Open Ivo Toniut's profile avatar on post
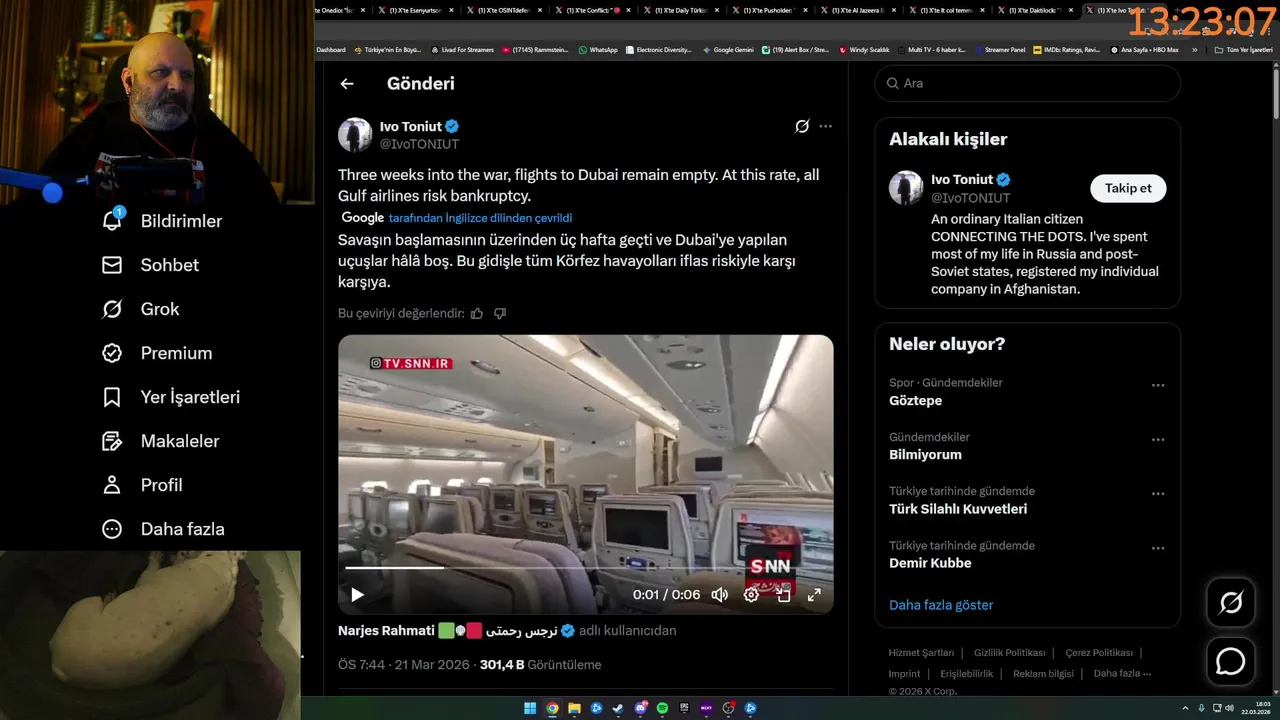Viewport: 1280px width, 720px height. (355, 135)
